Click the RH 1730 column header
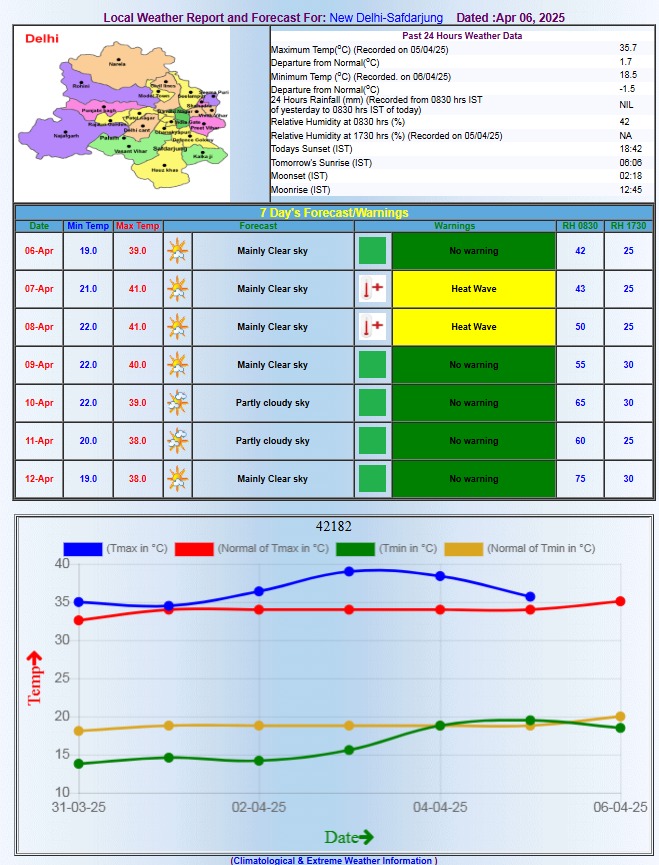The height and width of the screenshot is (865, 659). click(x=629, y=226)
